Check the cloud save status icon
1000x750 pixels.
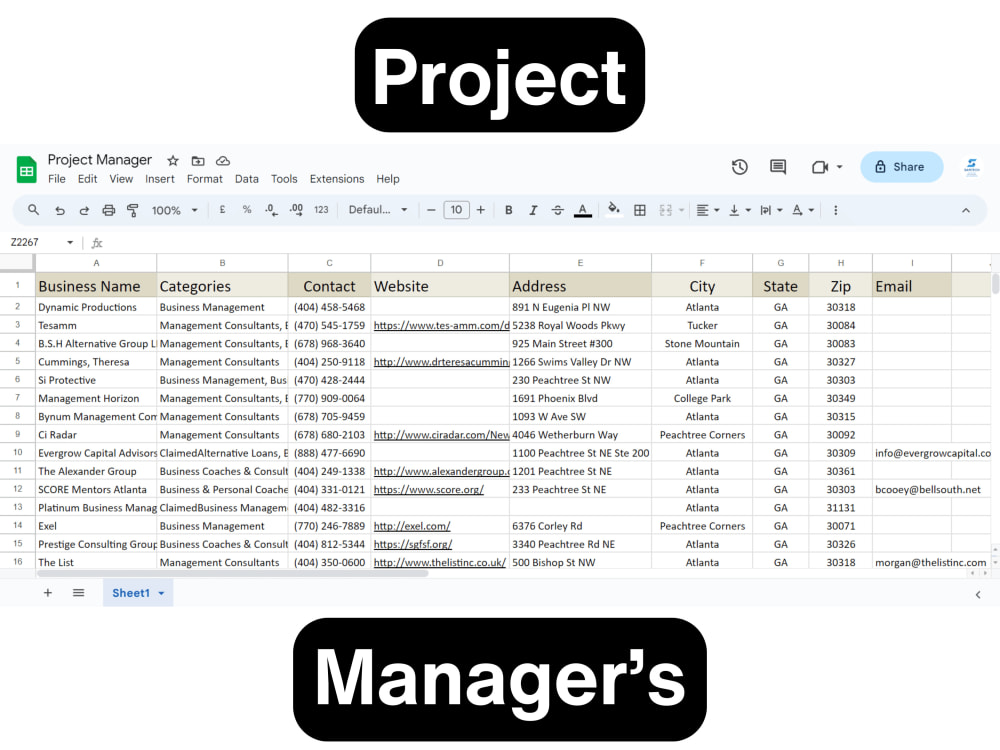click(x=223, y=161)
